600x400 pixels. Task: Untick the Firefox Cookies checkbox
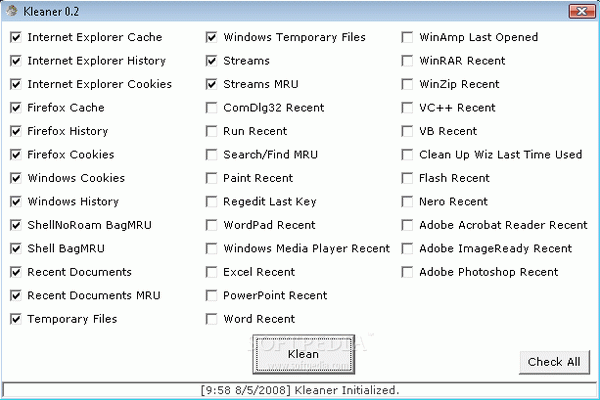[x=16, y=155]
